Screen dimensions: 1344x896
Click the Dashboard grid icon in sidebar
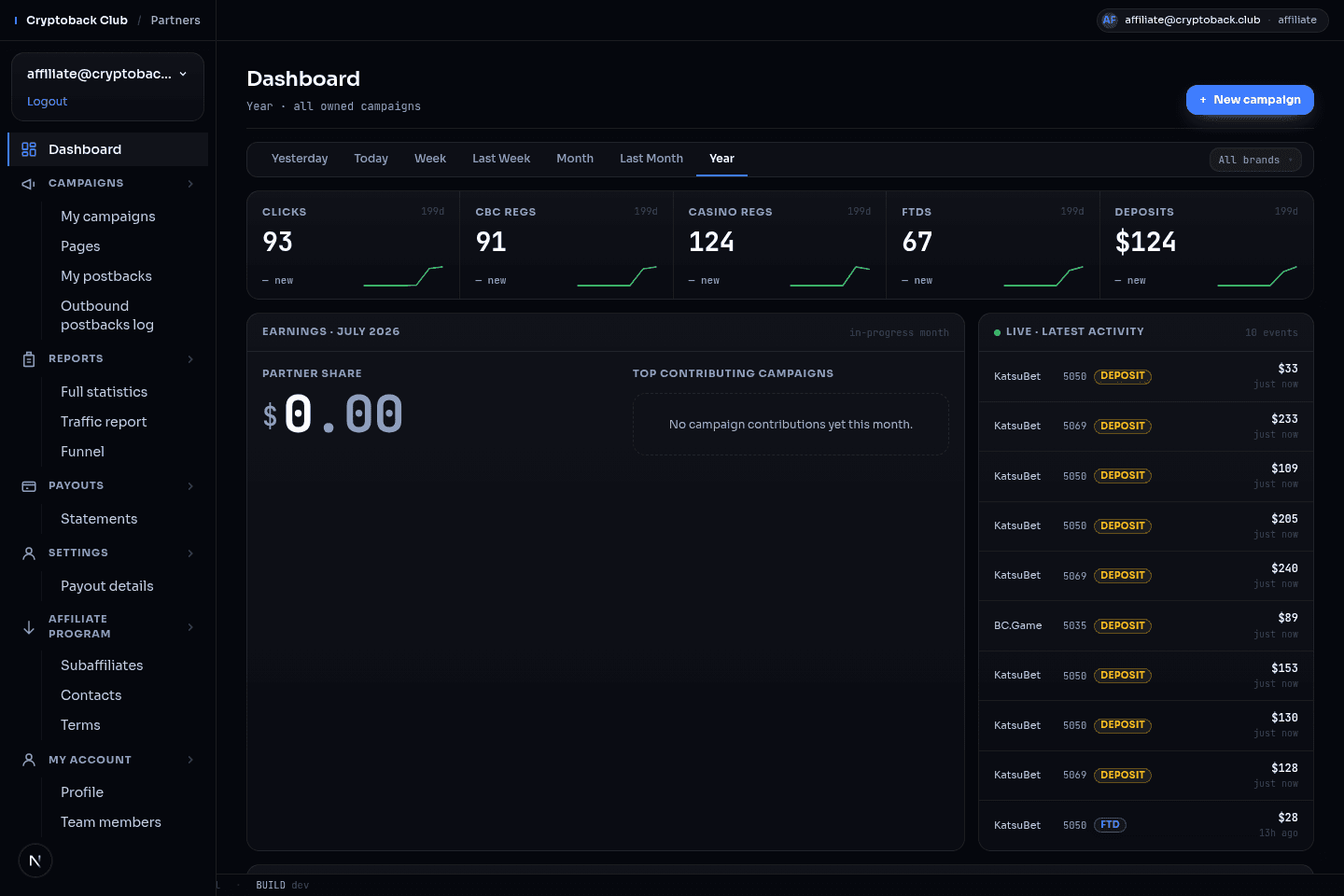point(29,149)
